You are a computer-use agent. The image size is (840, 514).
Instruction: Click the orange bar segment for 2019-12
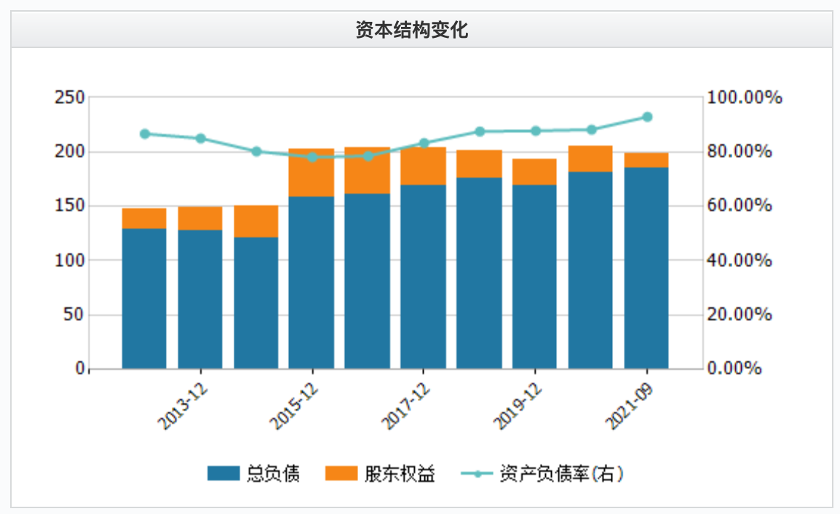[534, 171]
